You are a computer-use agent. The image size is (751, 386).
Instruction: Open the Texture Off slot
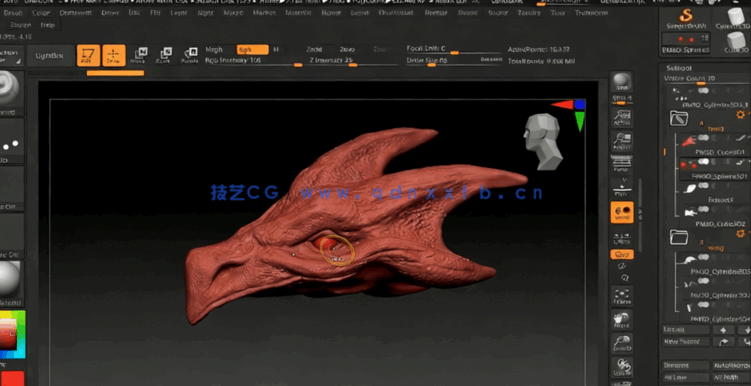pyautogui.click(x=11, y=236)
